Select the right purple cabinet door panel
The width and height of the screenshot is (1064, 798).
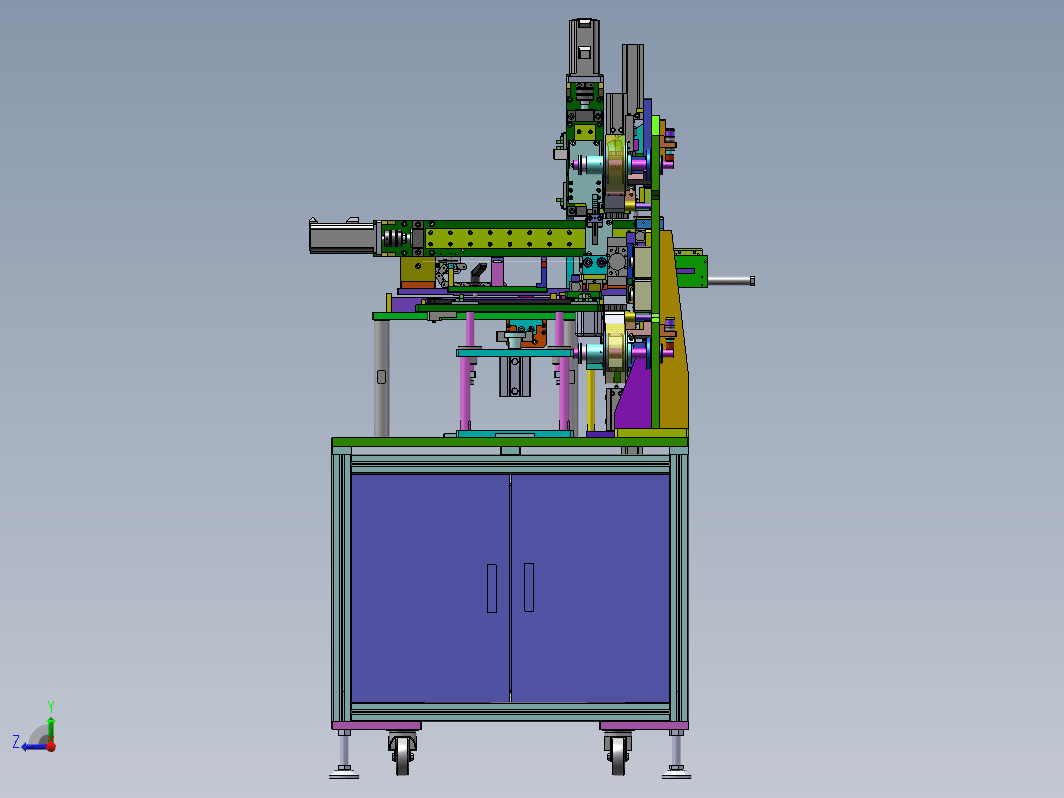(x=590, y=588)
